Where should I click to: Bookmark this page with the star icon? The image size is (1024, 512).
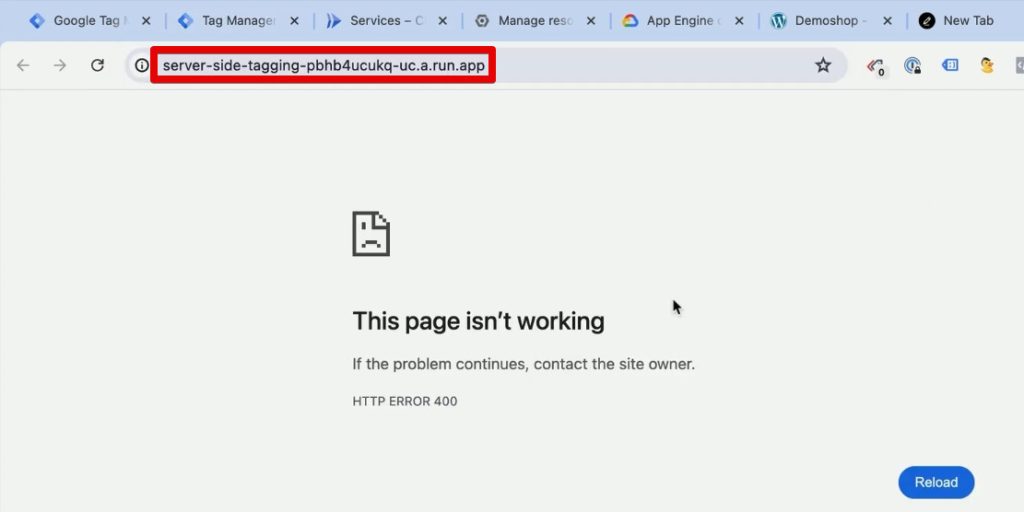click(823, 65)
